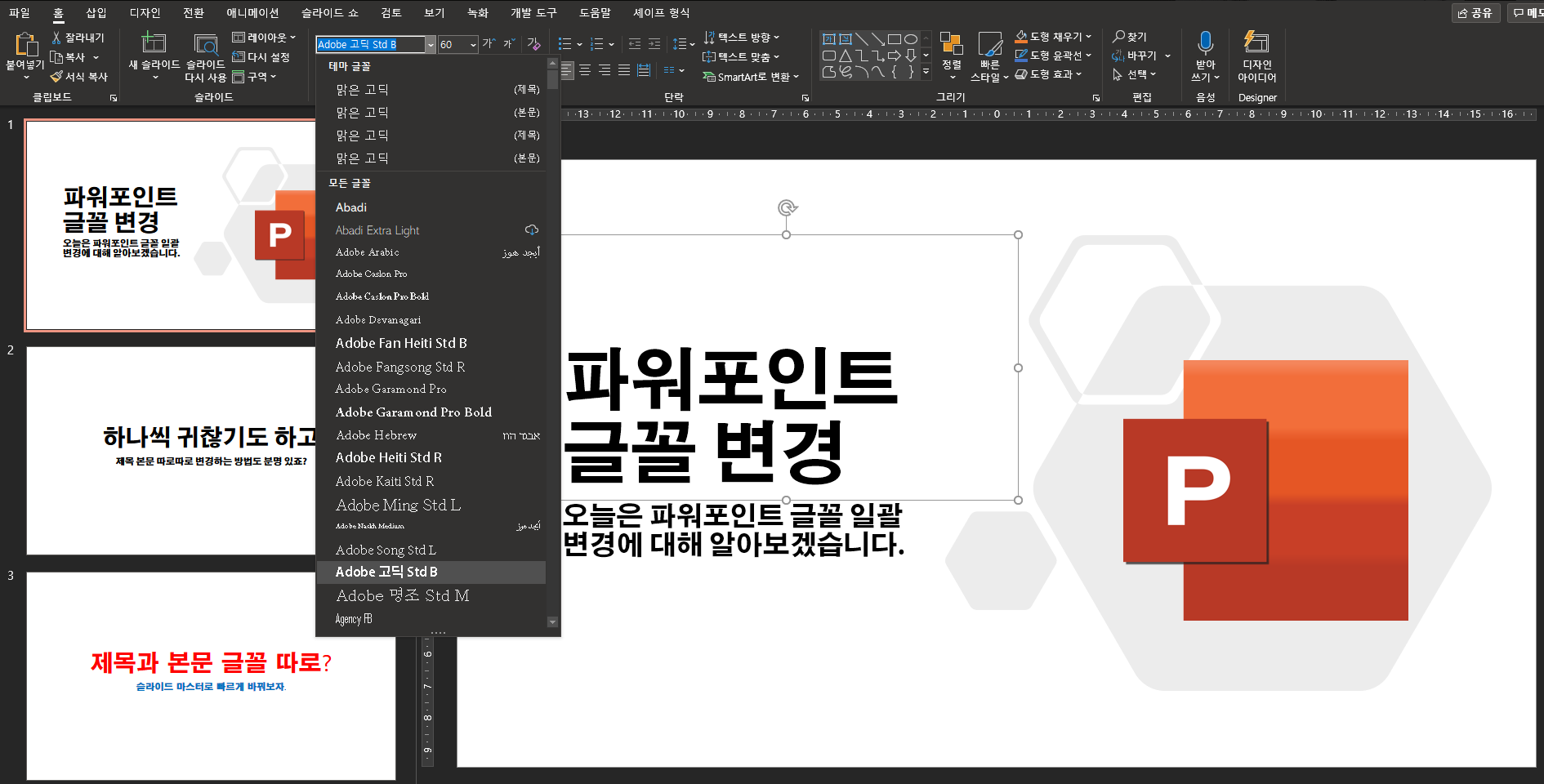This screenshot has height=784, width=1544.
Task: Open the 애니메이션 Animations tab
Action: click(x=252, y=13)
